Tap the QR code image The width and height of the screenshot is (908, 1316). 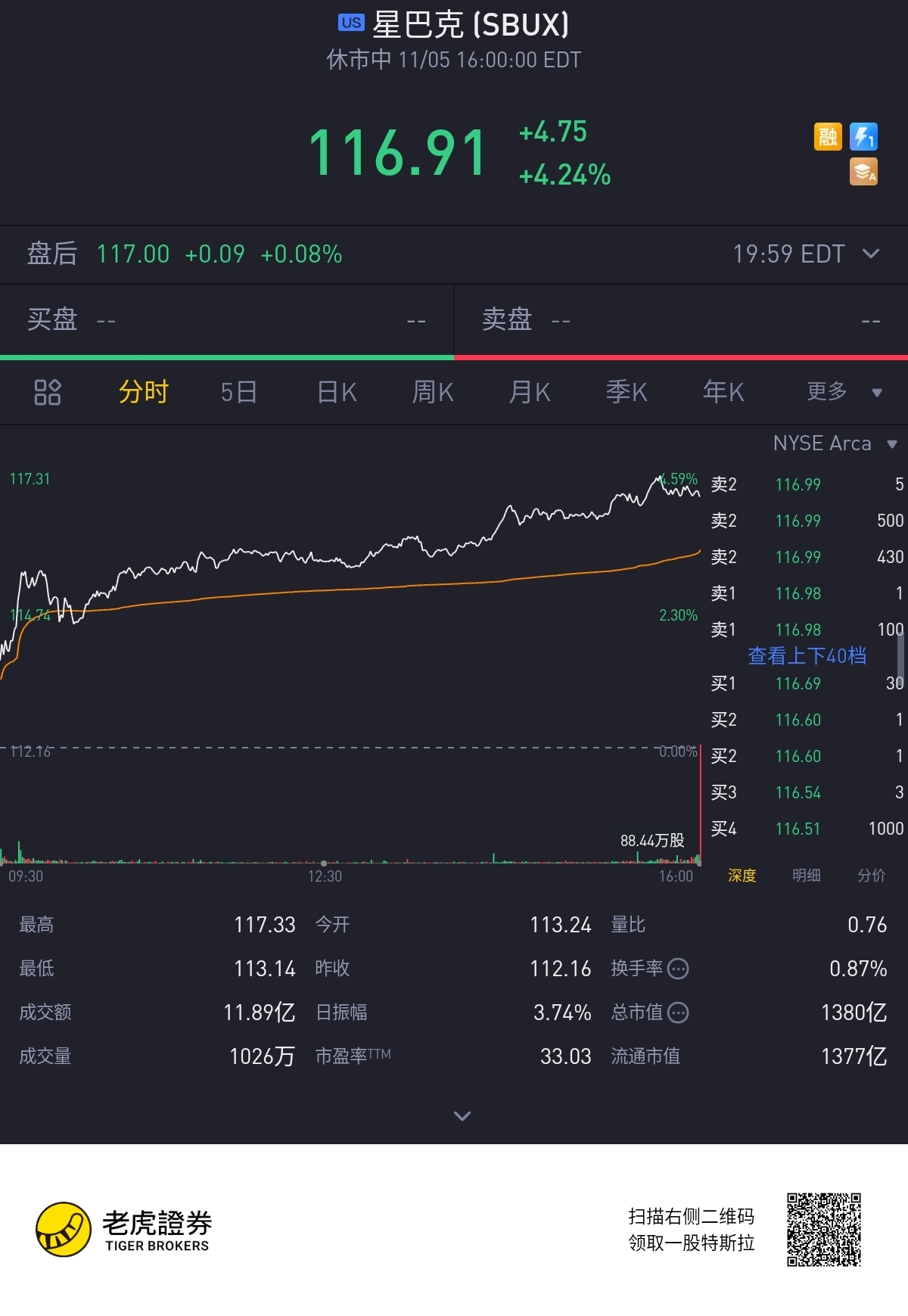pyautogui.click(x=824, y=1230)
